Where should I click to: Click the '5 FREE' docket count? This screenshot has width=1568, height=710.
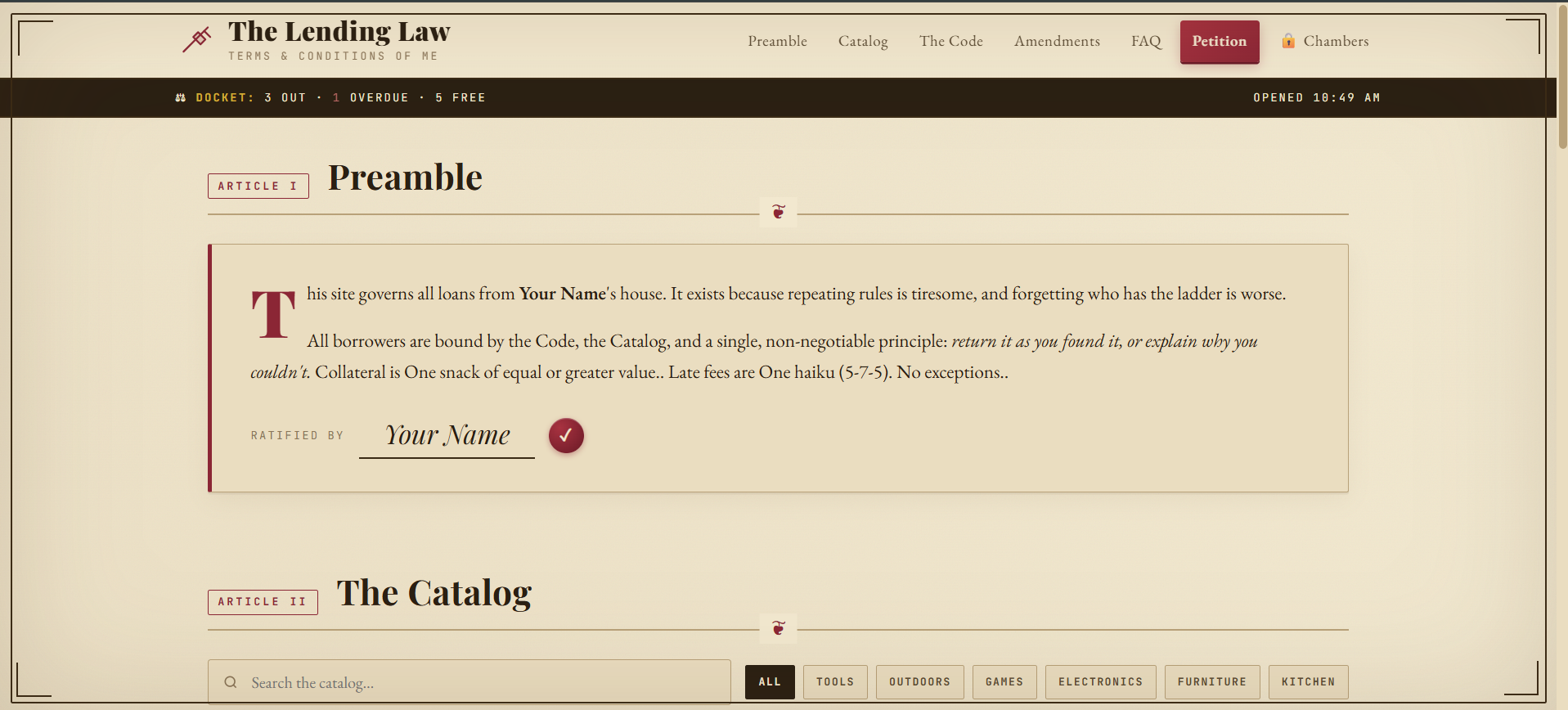pyautogui.click(x=461, y=97)
